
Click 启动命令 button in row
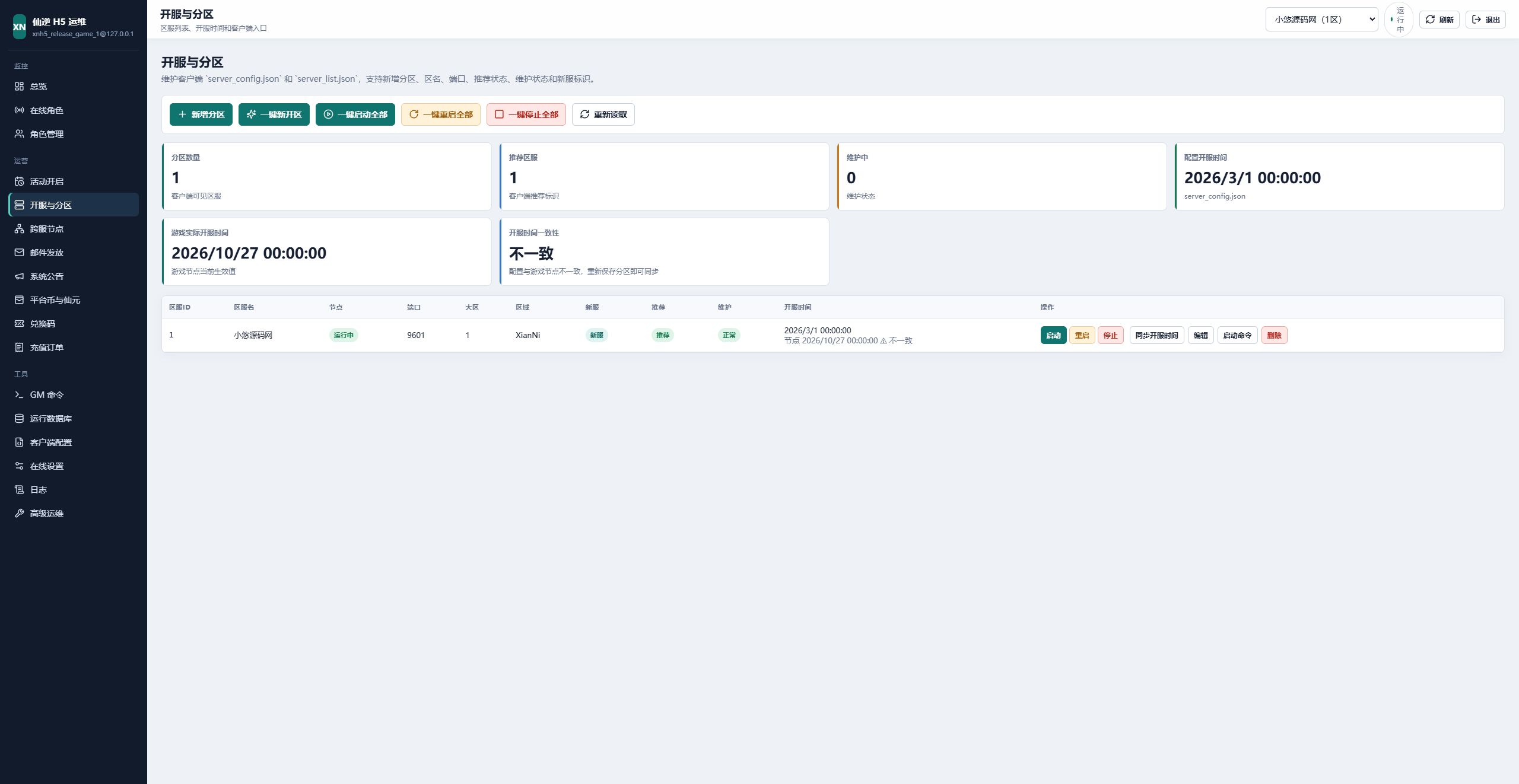point(1238,336)
